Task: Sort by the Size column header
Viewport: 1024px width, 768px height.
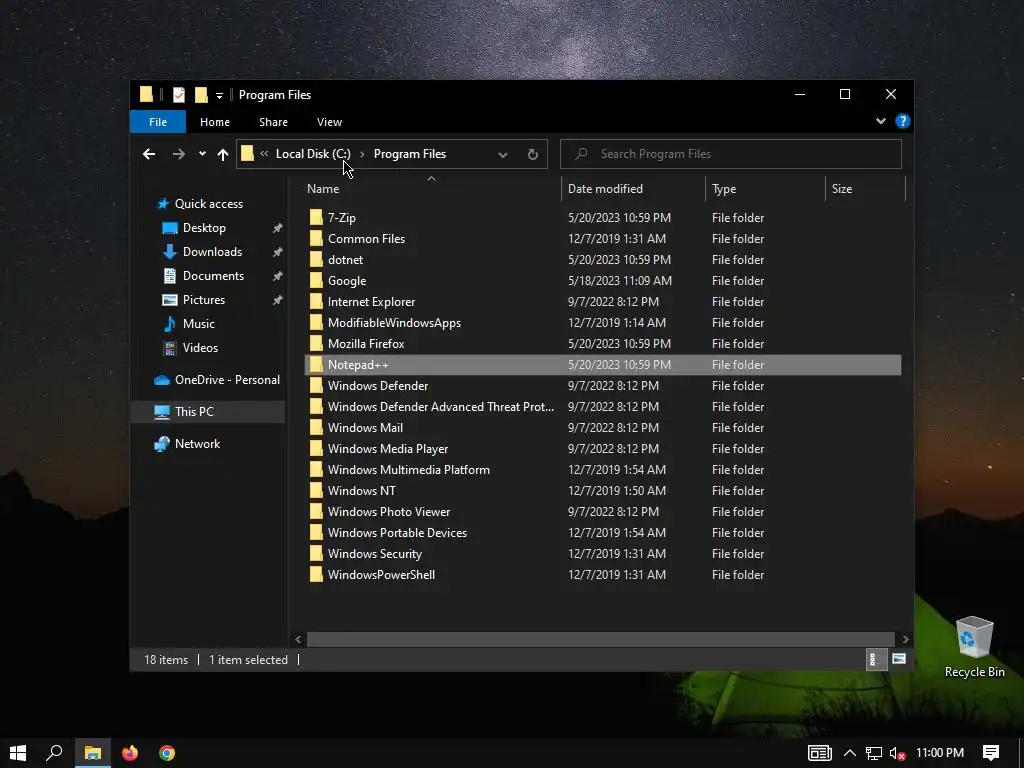Action: tap(842, 189)
